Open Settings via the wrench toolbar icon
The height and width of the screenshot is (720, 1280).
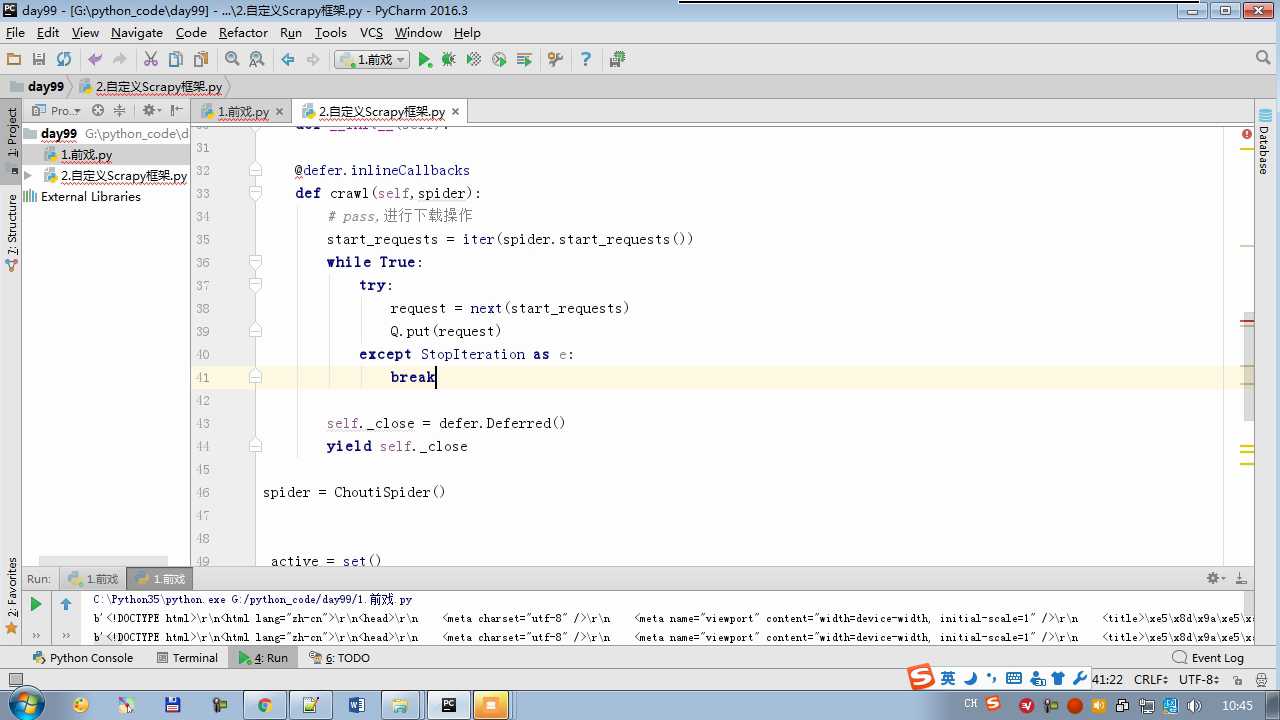[555, 59]
